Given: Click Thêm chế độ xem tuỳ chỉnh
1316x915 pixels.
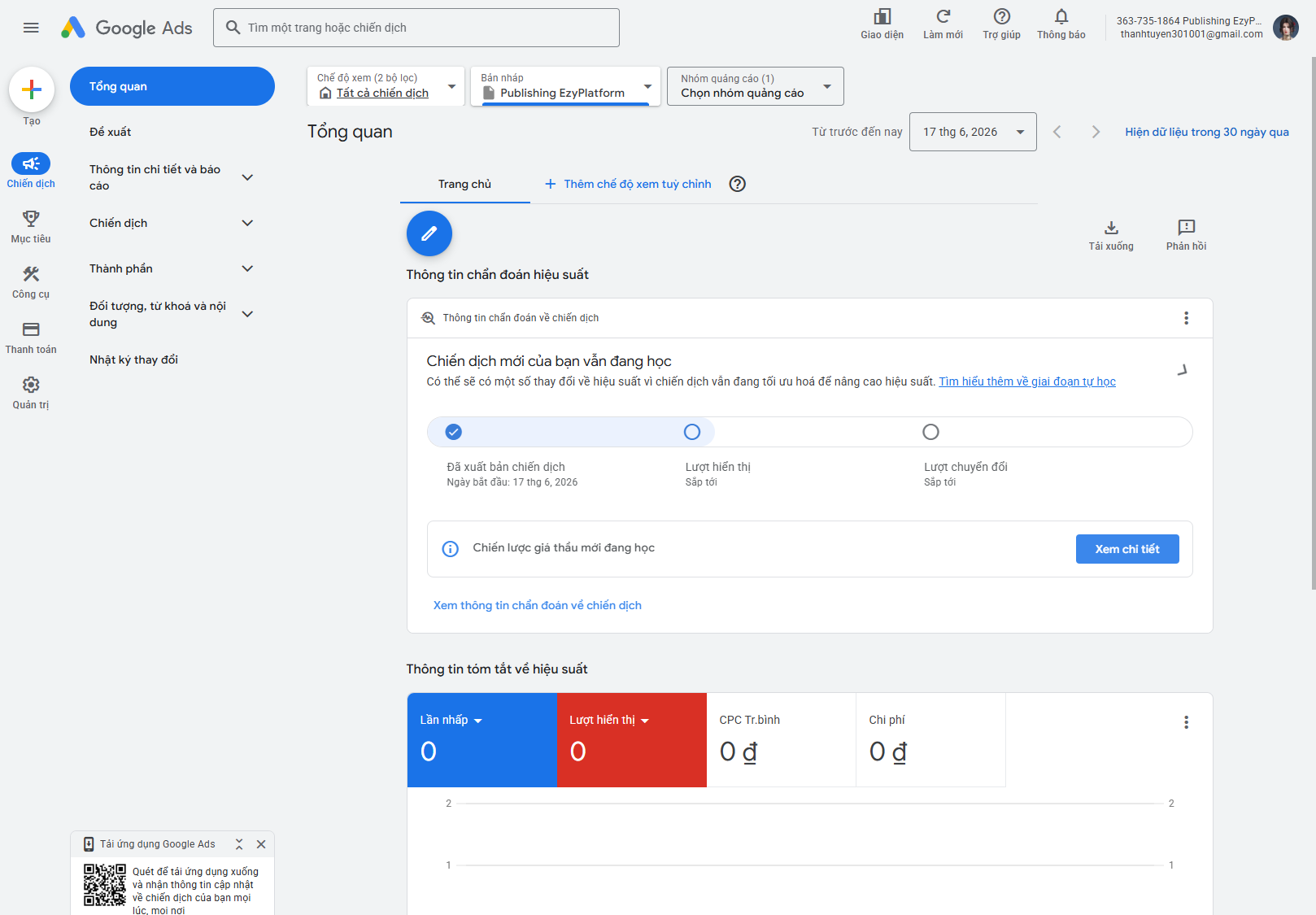Looking at the screenshot, I should [x=628, y=184].
